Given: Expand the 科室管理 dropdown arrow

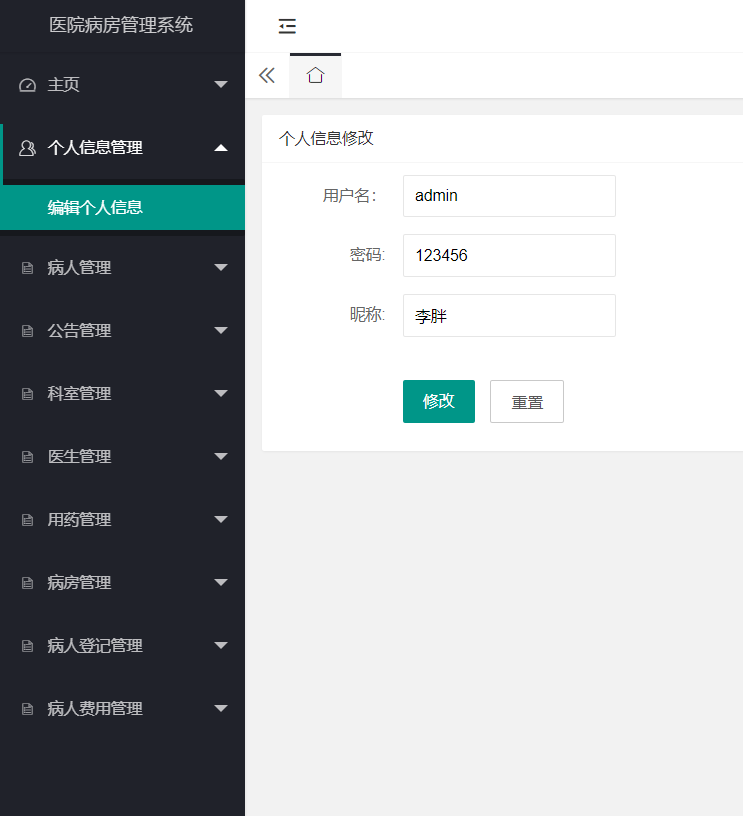Looking at the screenshot, I should point(221,393).
